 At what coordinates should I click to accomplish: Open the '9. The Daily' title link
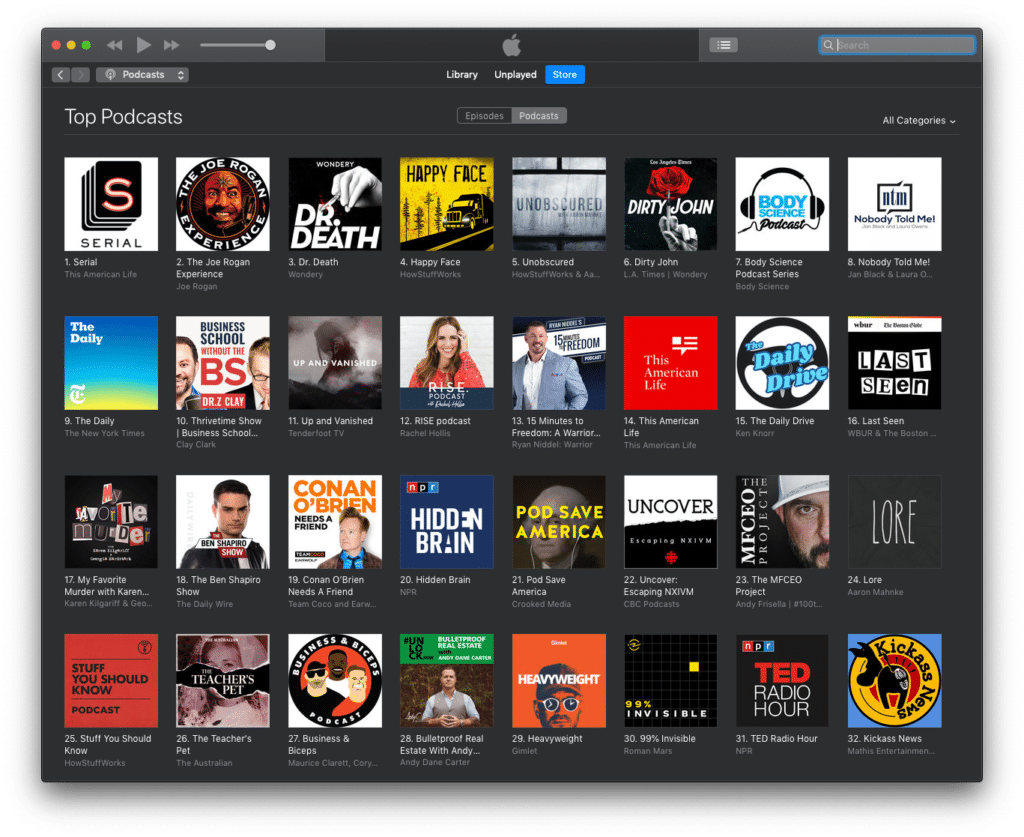click(89, 421)
